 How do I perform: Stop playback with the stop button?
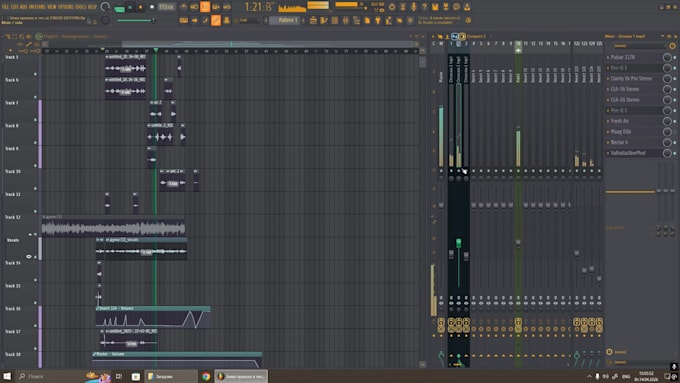pos(141,7)
